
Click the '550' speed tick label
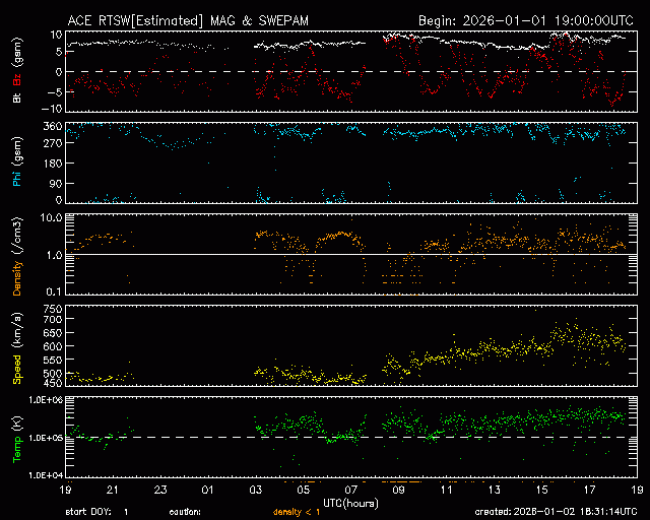pyautogui.click(x=53, y=360)
